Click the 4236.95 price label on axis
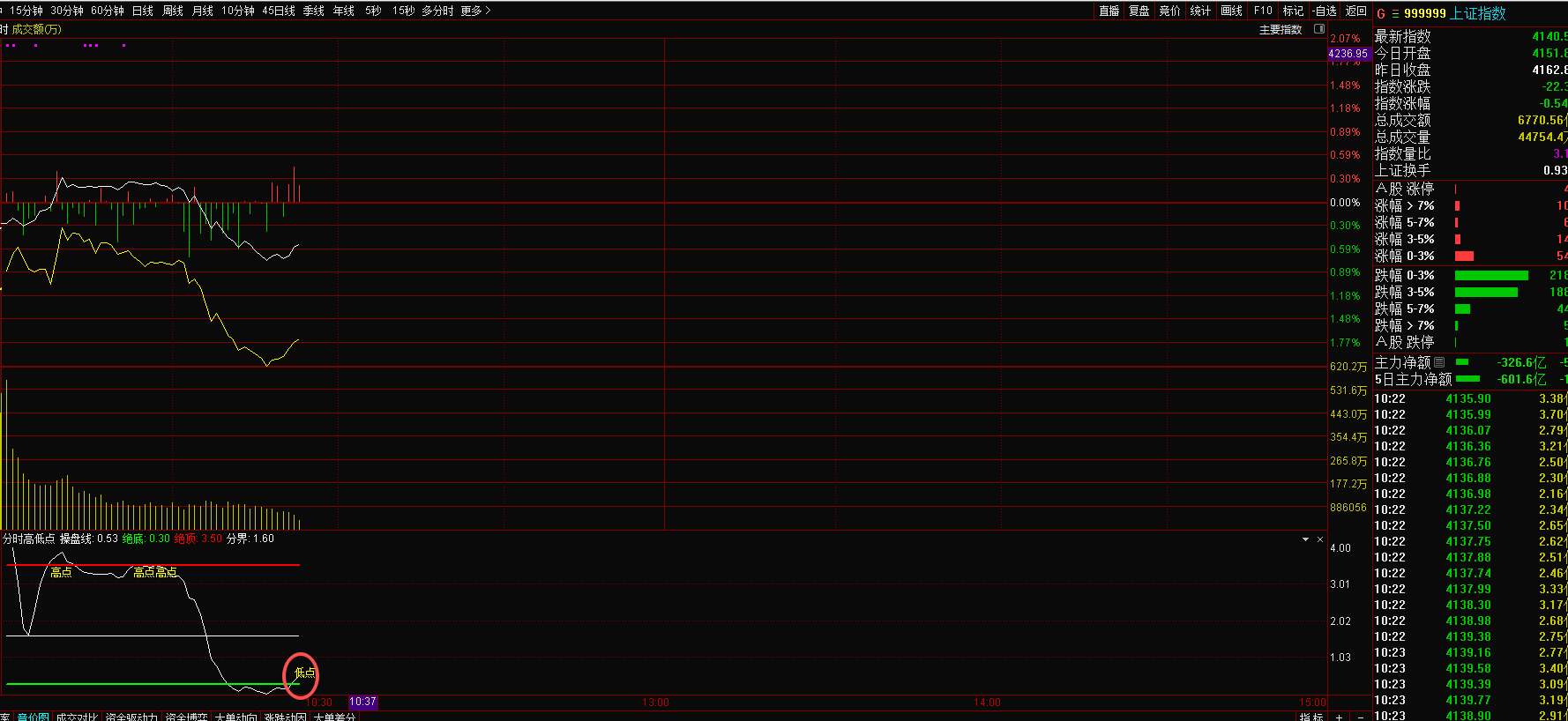1568x721 pixels. [x=1348, y=54]
